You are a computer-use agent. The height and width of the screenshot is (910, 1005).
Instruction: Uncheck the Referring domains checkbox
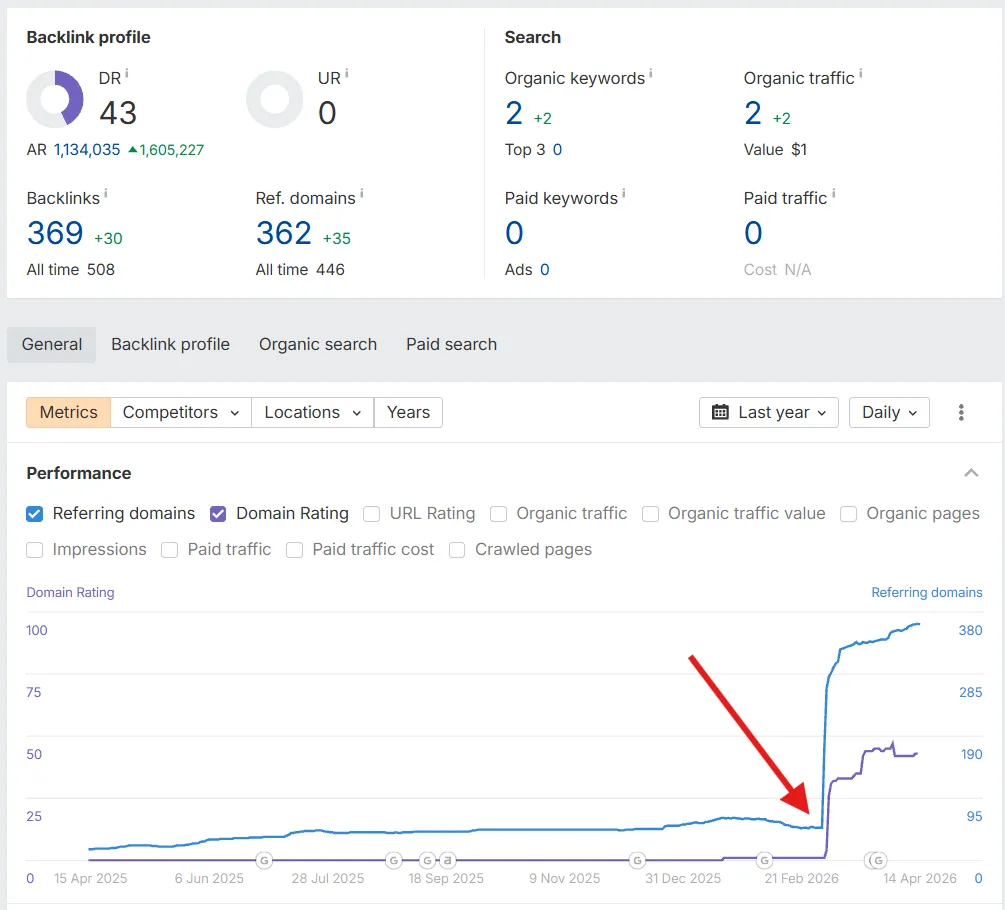click(x=35, y=514)
